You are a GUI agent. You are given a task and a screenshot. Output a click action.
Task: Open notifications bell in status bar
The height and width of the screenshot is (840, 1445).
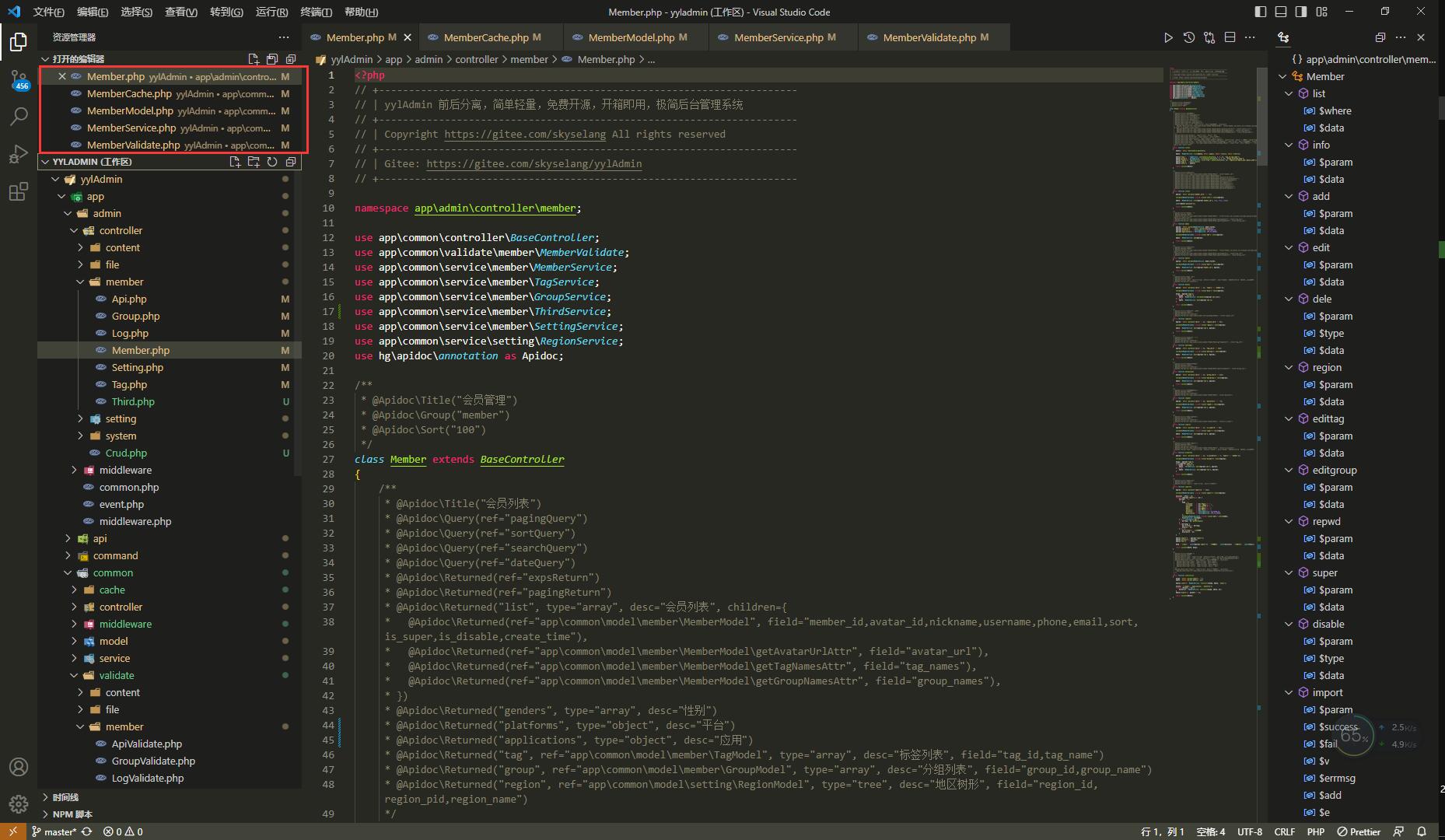pos(1422,831)
